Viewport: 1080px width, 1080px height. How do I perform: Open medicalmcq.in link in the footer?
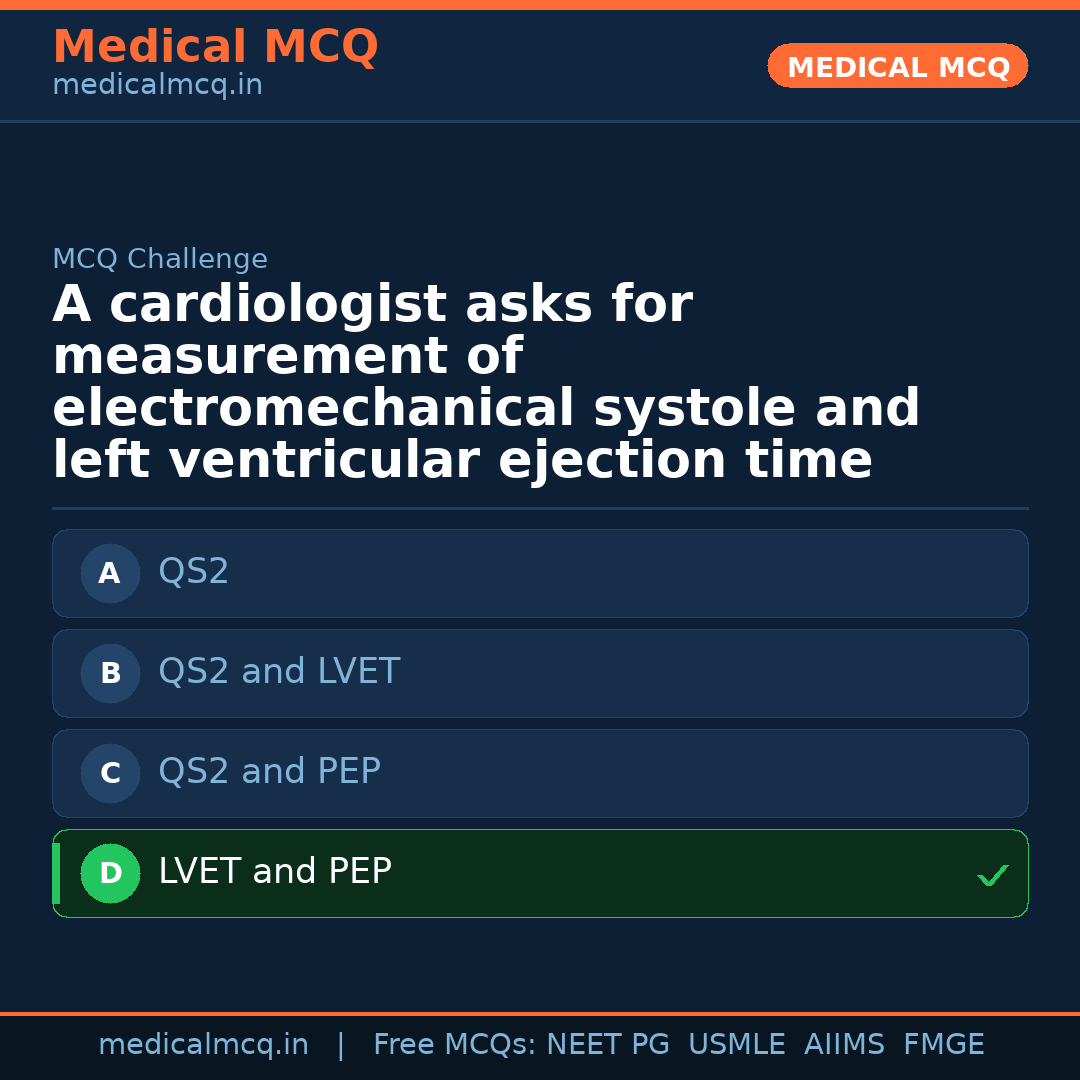coord(203,1045)
